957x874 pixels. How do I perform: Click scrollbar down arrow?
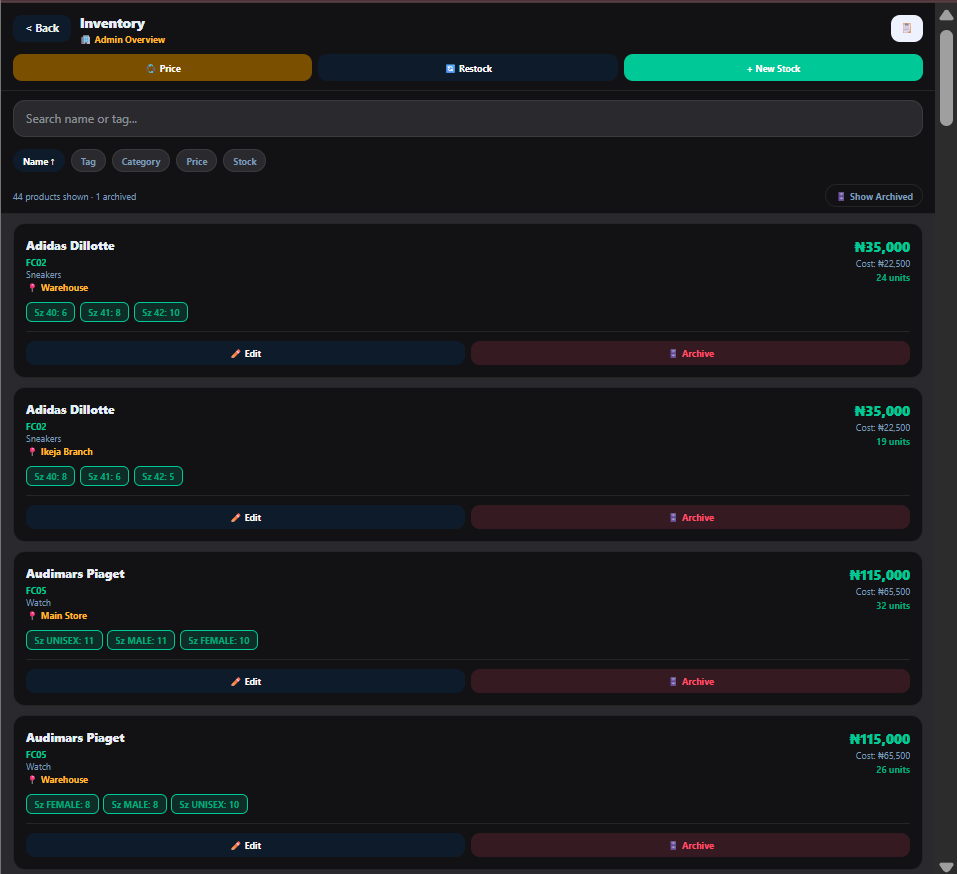click(x=946, y=867)
